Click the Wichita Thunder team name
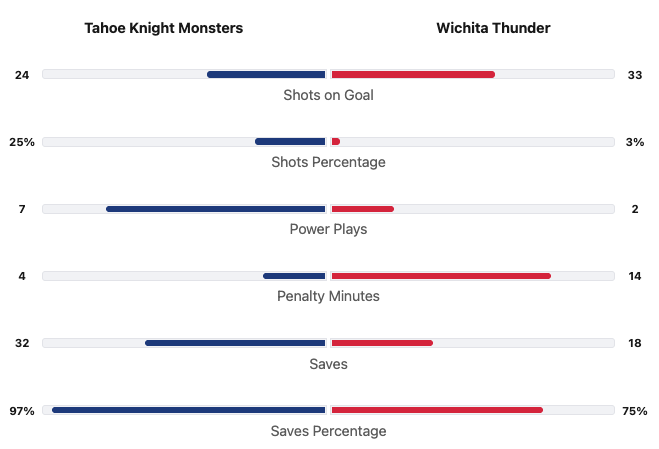This screenshot has width=659, height=449. pos(493,28)
